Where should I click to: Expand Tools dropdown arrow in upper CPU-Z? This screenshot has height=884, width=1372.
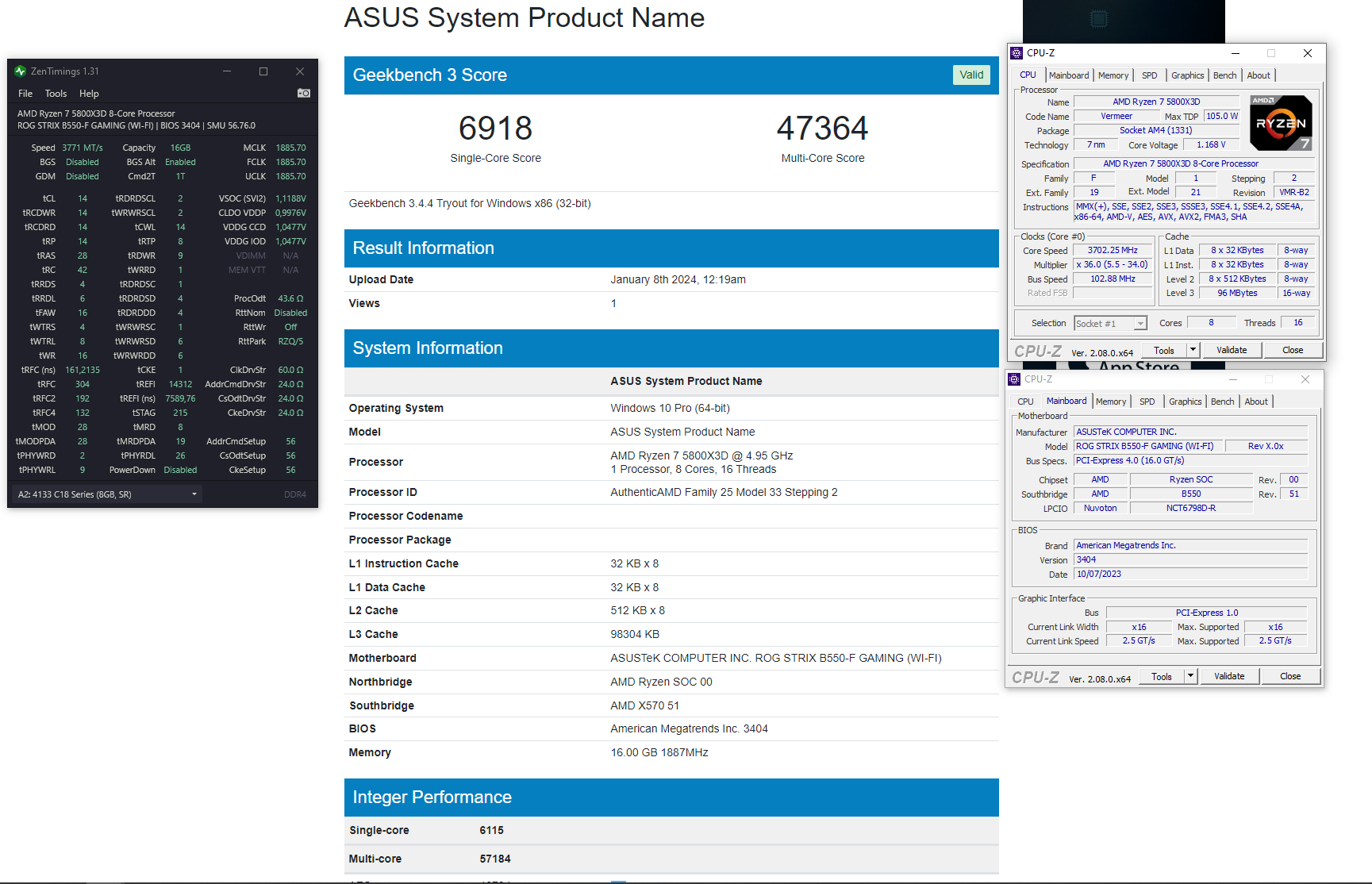coord(1192,350)
